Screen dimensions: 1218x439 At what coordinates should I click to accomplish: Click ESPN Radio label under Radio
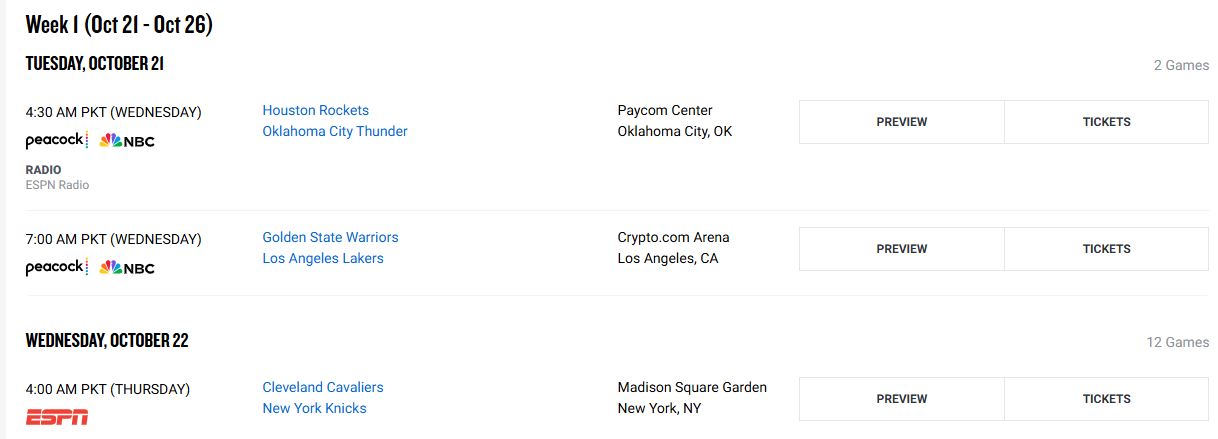pyautogui.click(x=57, y=185)
